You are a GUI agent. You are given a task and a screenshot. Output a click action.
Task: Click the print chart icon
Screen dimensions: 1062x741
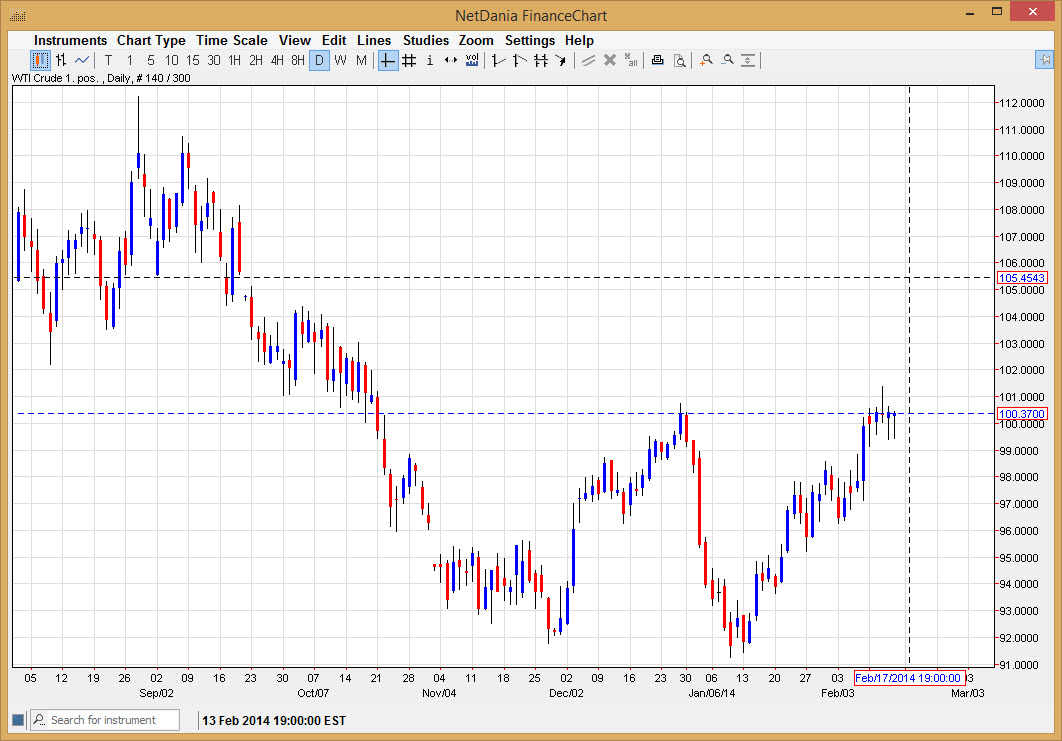[657, 60]
